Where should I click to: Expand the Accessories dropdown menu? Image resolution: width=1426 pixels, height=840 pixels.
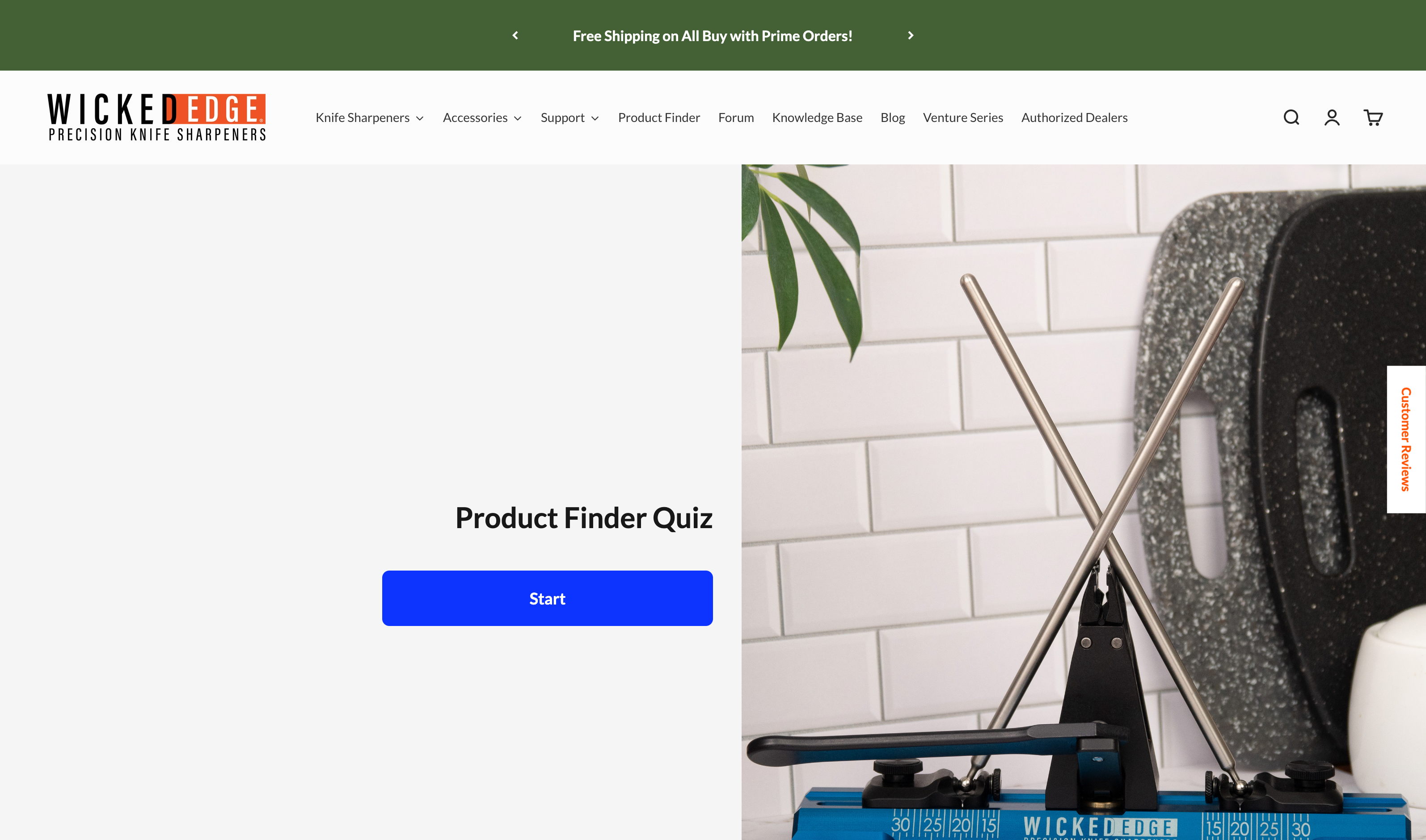pyautogui.click(x=482, y=118)
